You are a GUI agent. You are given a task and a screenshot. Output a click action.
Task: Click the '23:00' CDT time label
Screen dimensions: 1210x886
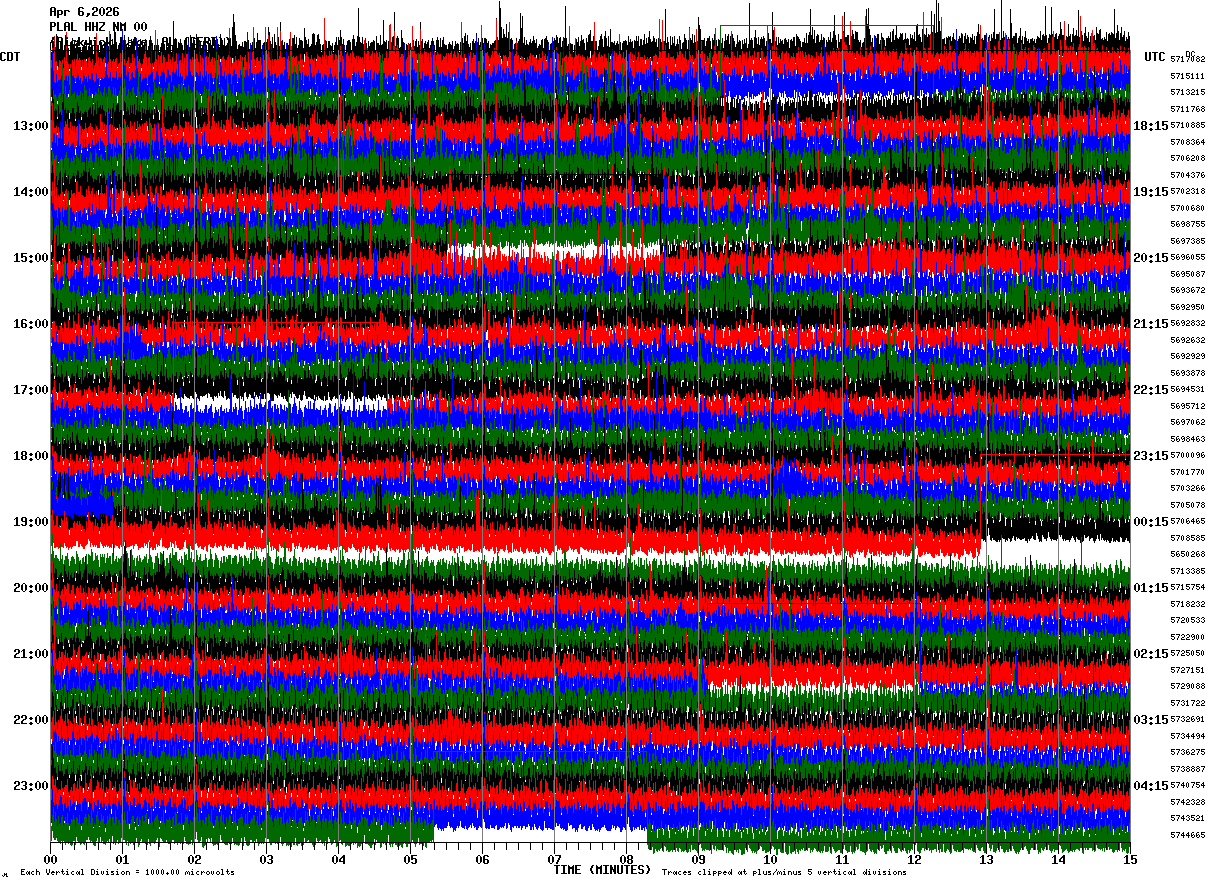click(30, 786)
